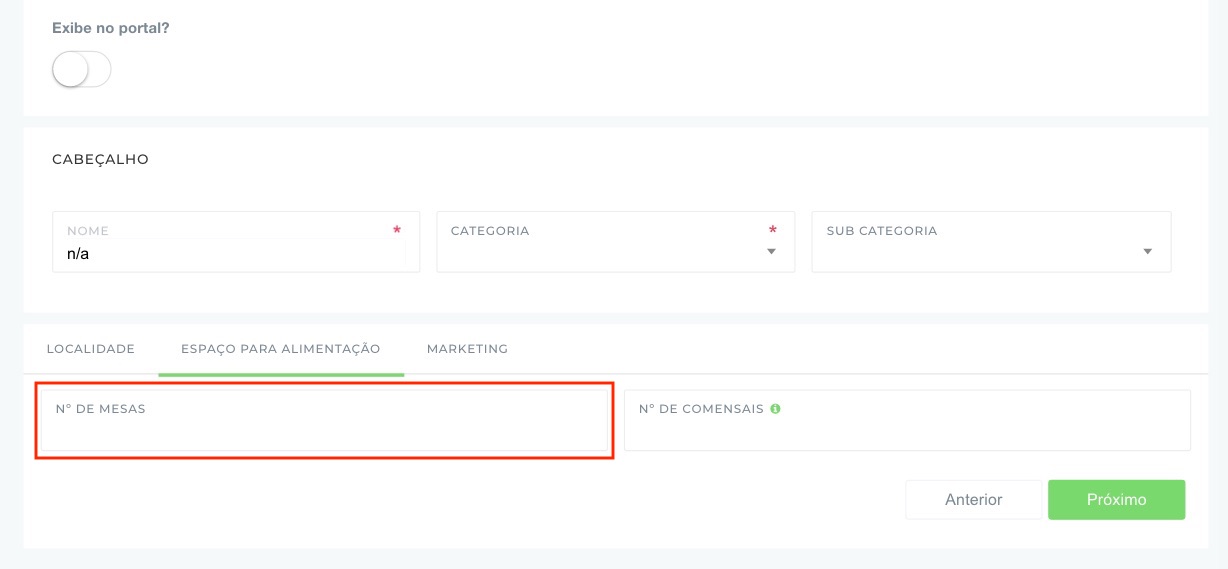
Task: Click the red asterisk on Categoria field
Action: 772,231
